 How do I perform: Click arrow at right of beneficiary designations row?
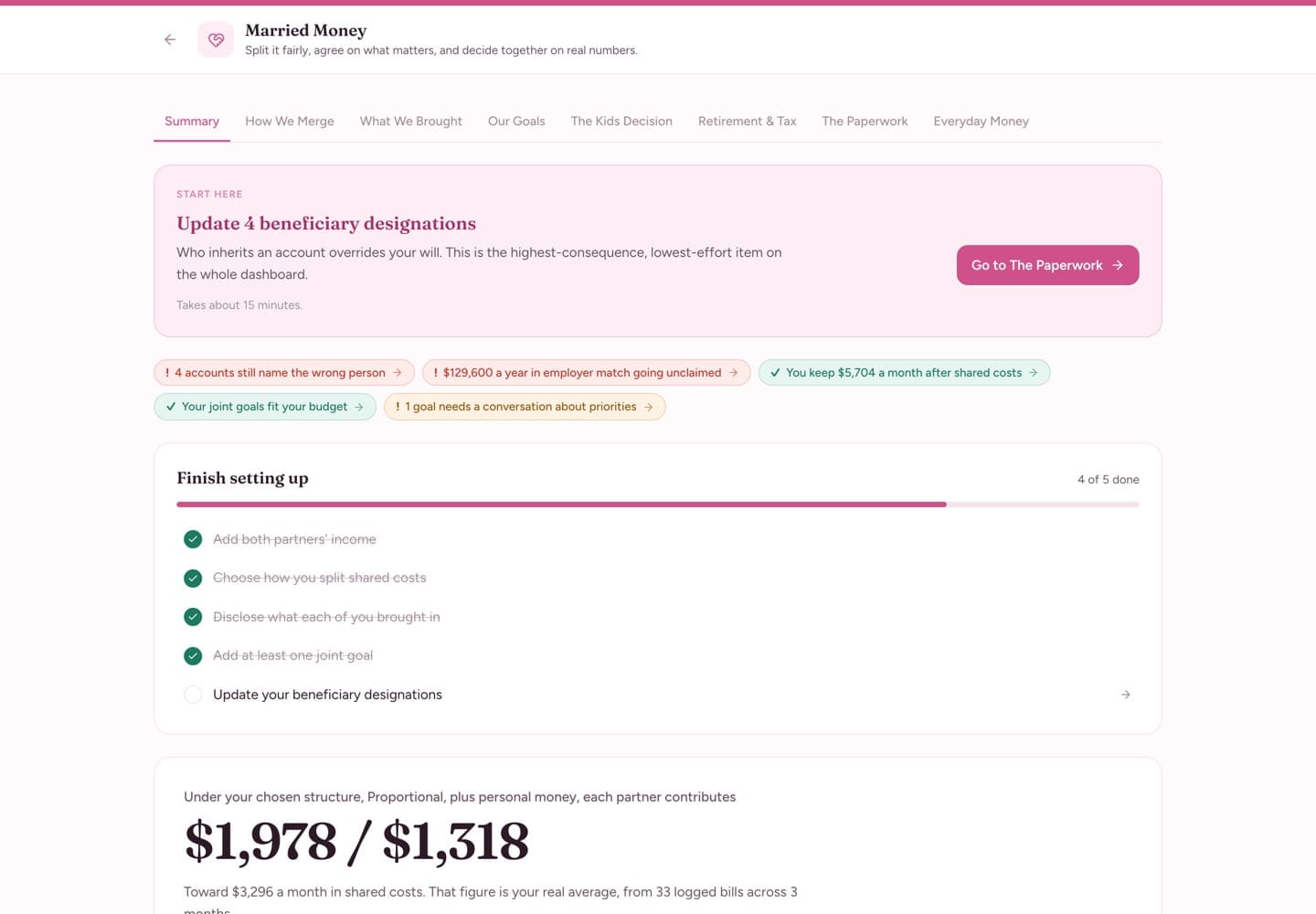1126,695
